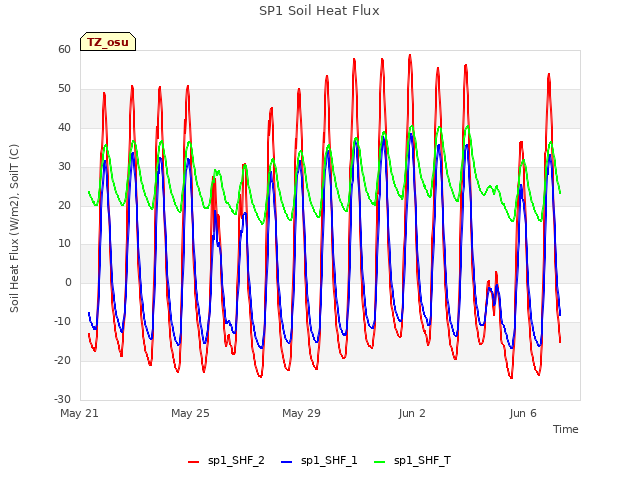Click the TZ_osu annotation label

click(x=108, y=42)
